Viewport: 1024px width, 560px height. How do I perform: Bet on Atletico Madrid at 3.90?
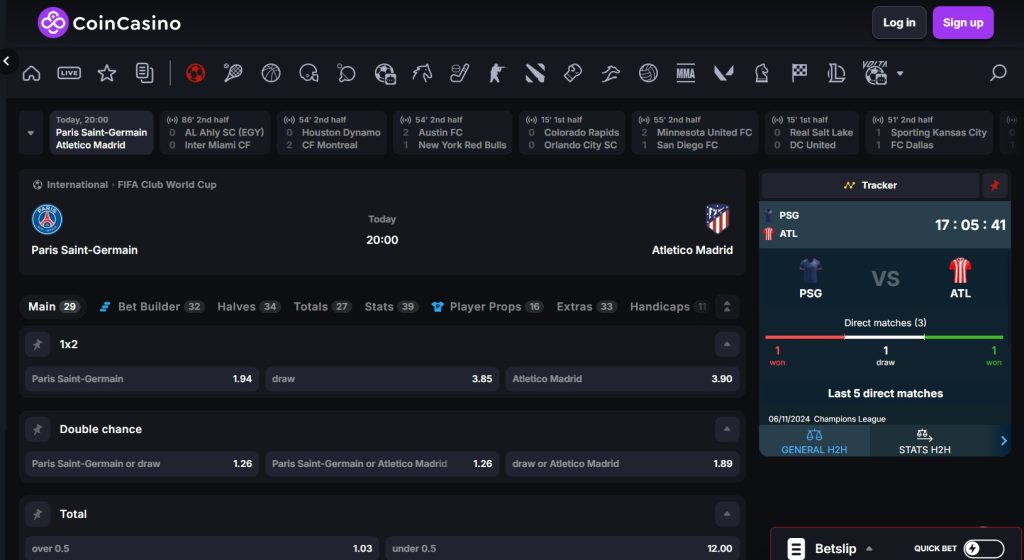click(x=622, y=379)
